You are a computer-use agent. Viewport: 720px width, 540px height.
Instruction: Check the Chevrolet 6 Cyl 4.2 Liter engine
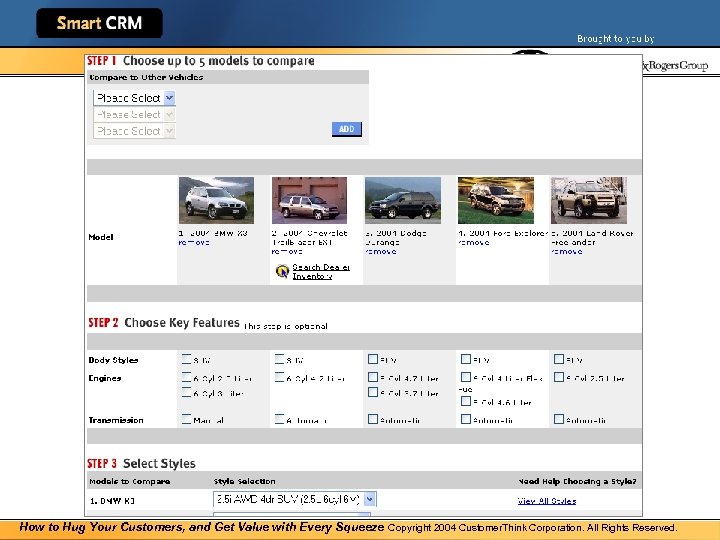click(x=280, y=377)
